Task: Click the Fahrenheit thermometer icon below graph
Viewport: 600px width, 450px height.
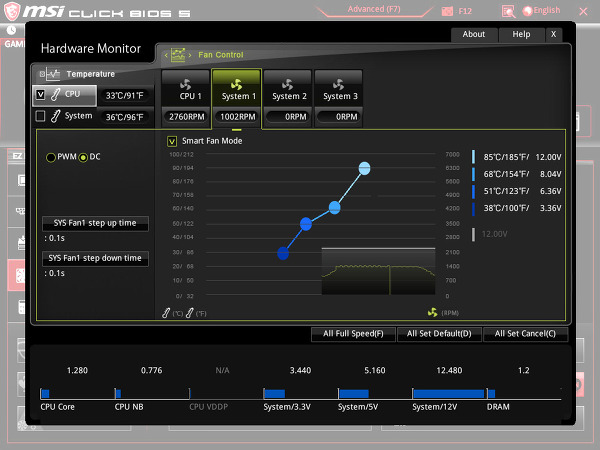Action: pyautogui.click(x=189, y=313)
